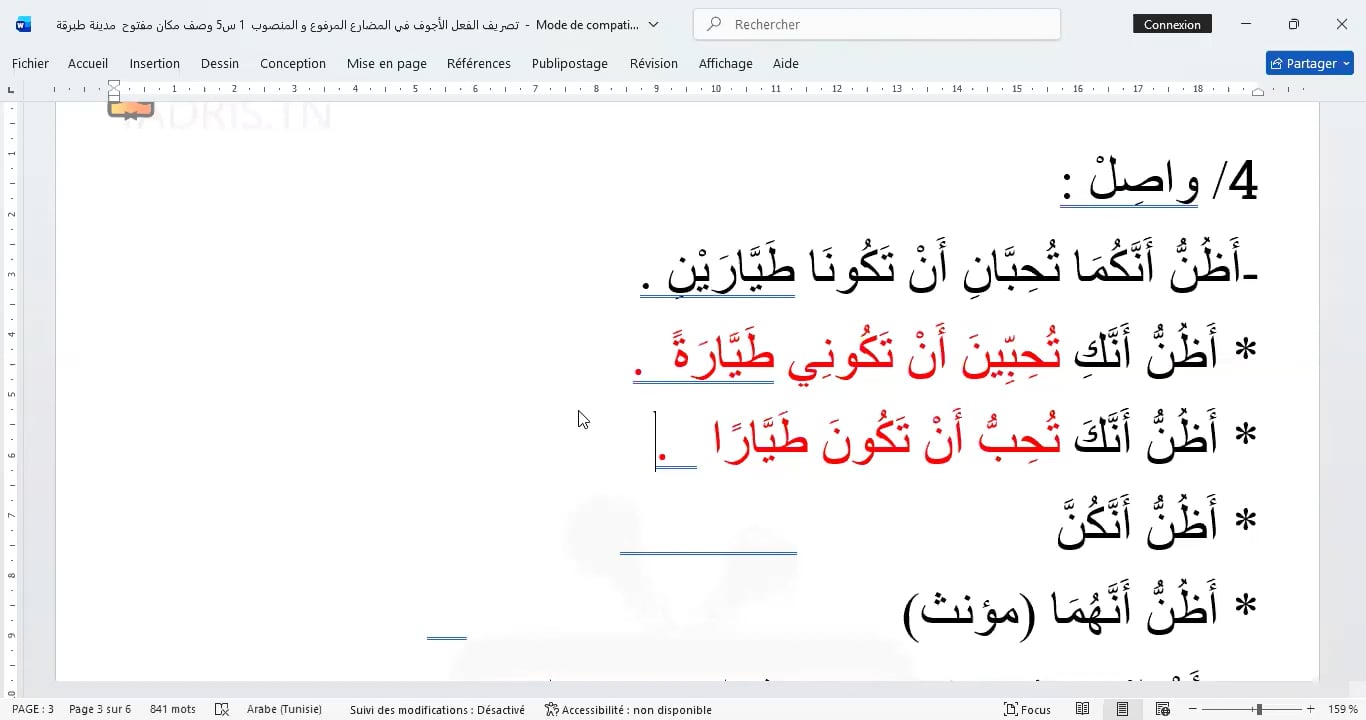
Task: Click the PAGE : 3 status indicator
Action: tap(33, 709)
